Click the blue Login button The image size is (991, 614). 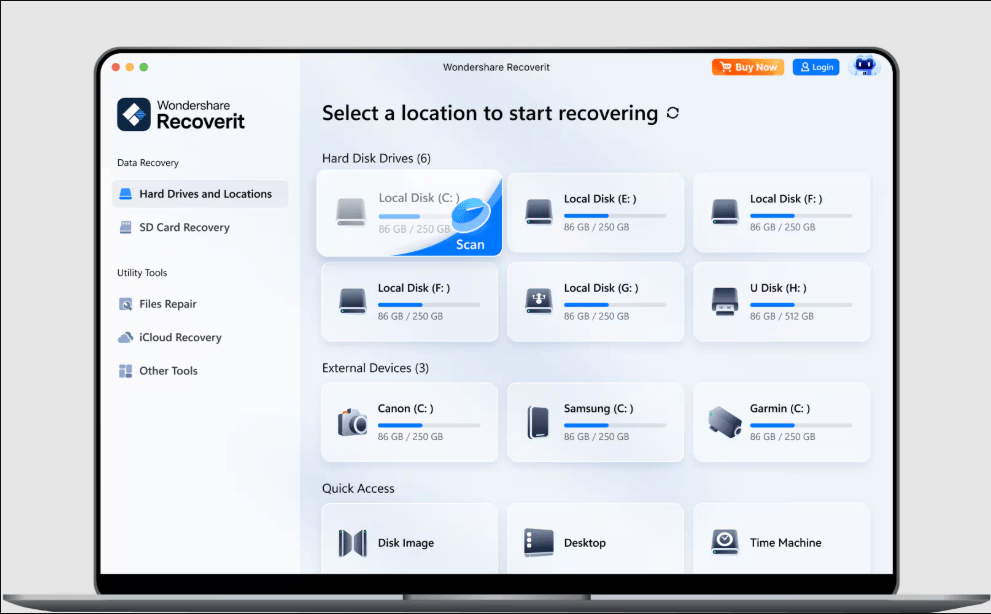[816, 67]
